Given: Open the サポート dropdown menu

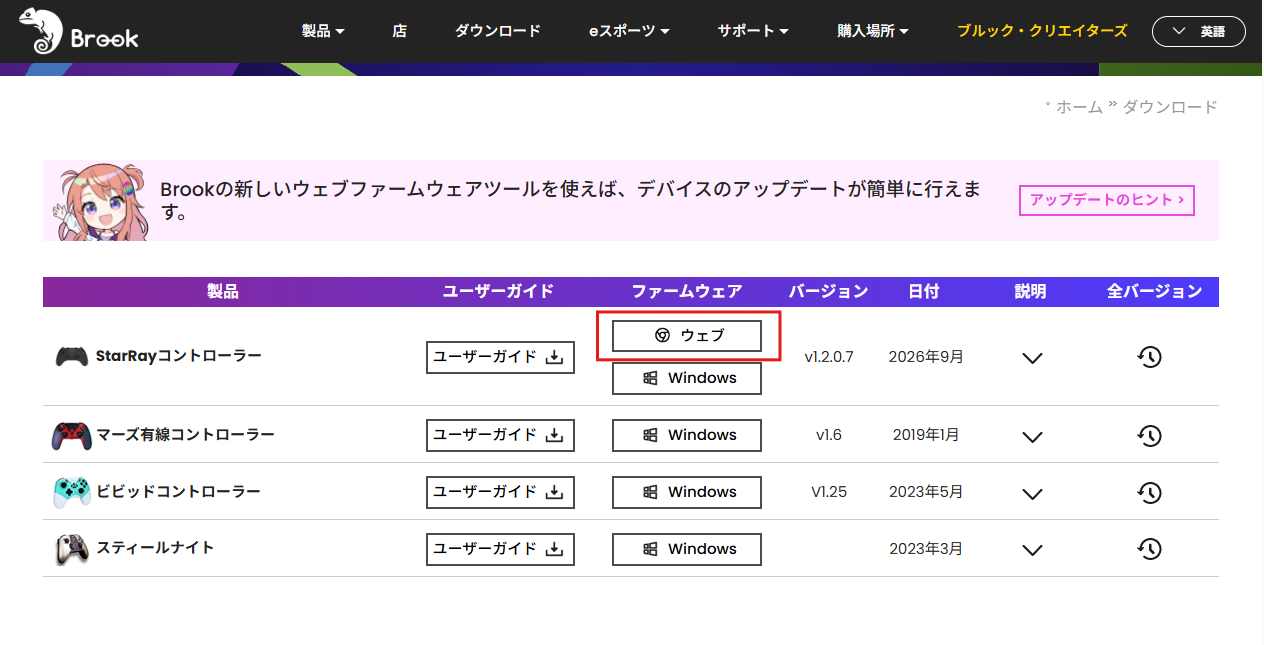Looking at the screenshot, I should (753, 31).
